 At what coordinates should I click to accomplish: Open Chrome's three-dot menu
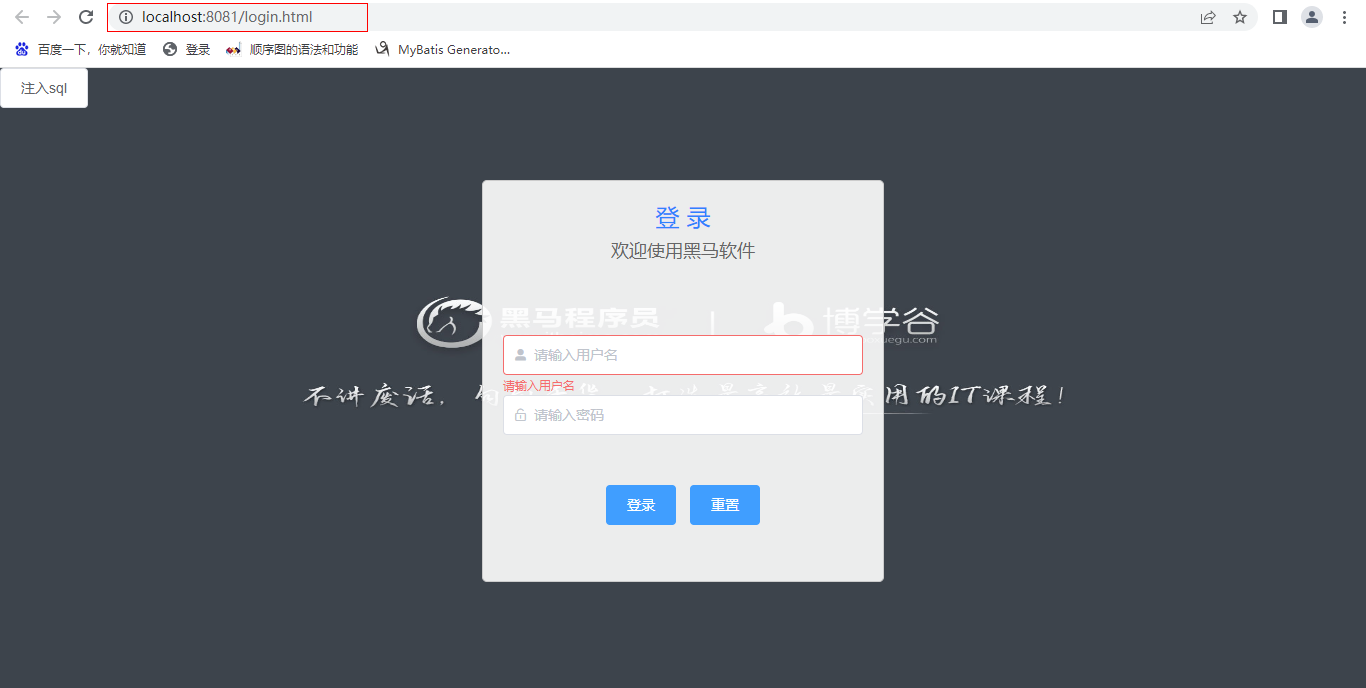point(1344,17)
